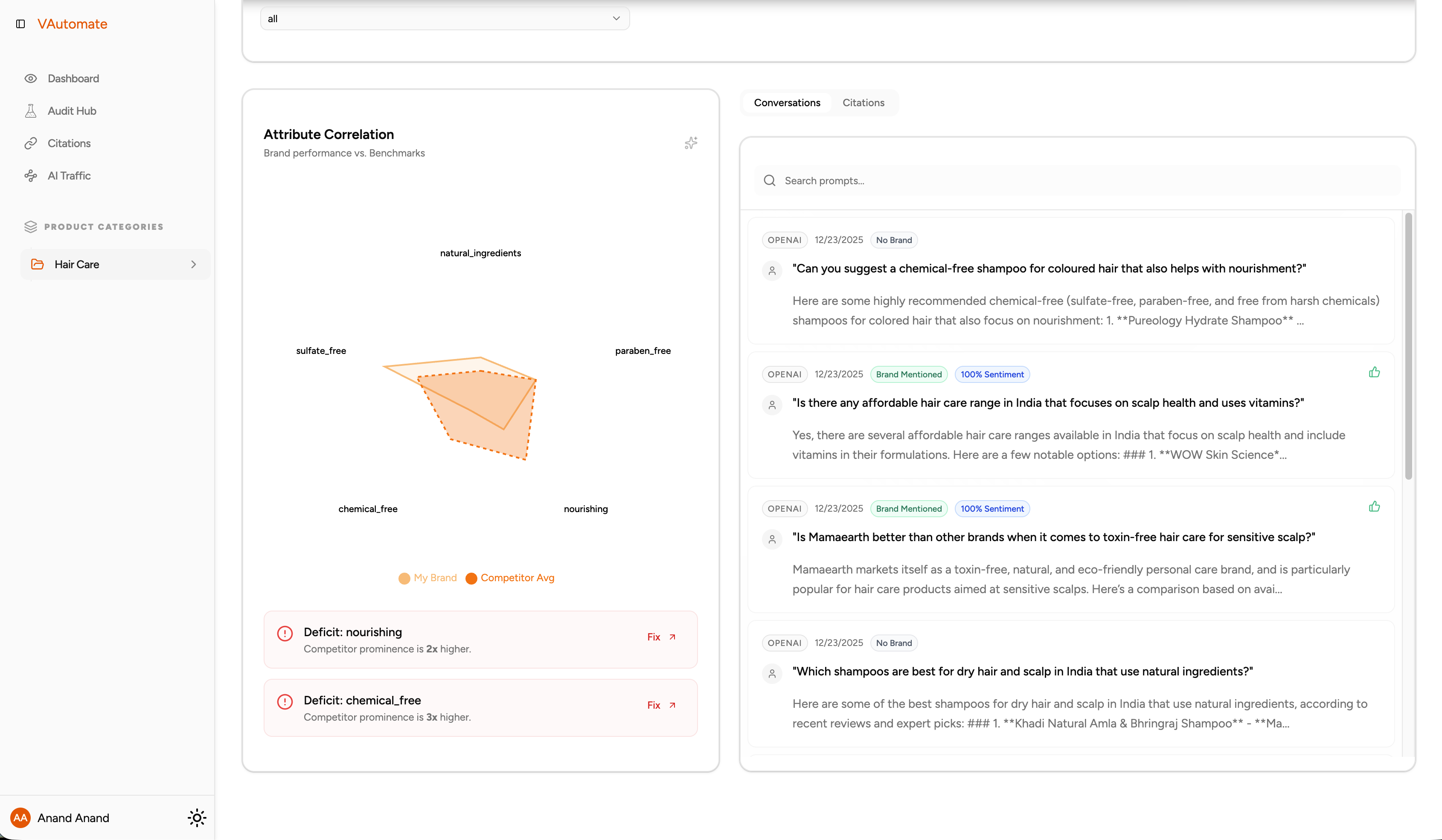Click the Anand Anand profile avatar
1442x840 pixels.
(x=21, y=818)
